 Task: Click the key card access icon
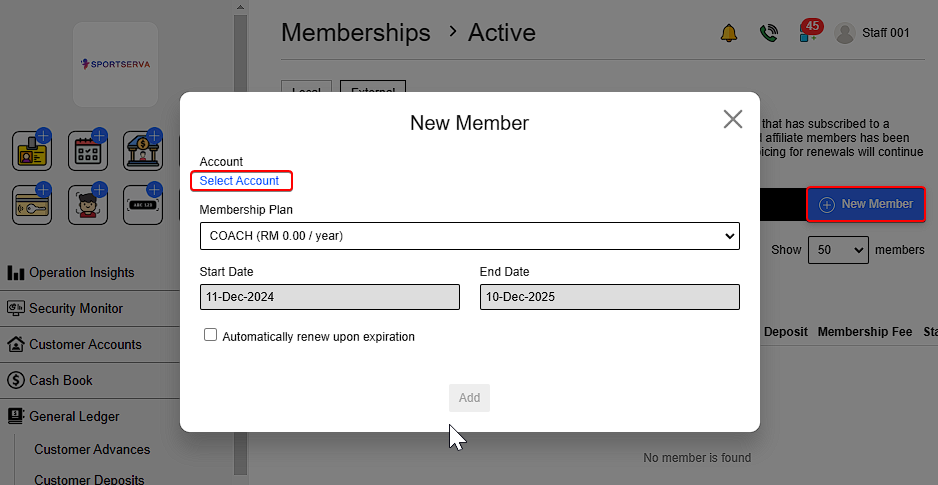click(x=32, y=205)
